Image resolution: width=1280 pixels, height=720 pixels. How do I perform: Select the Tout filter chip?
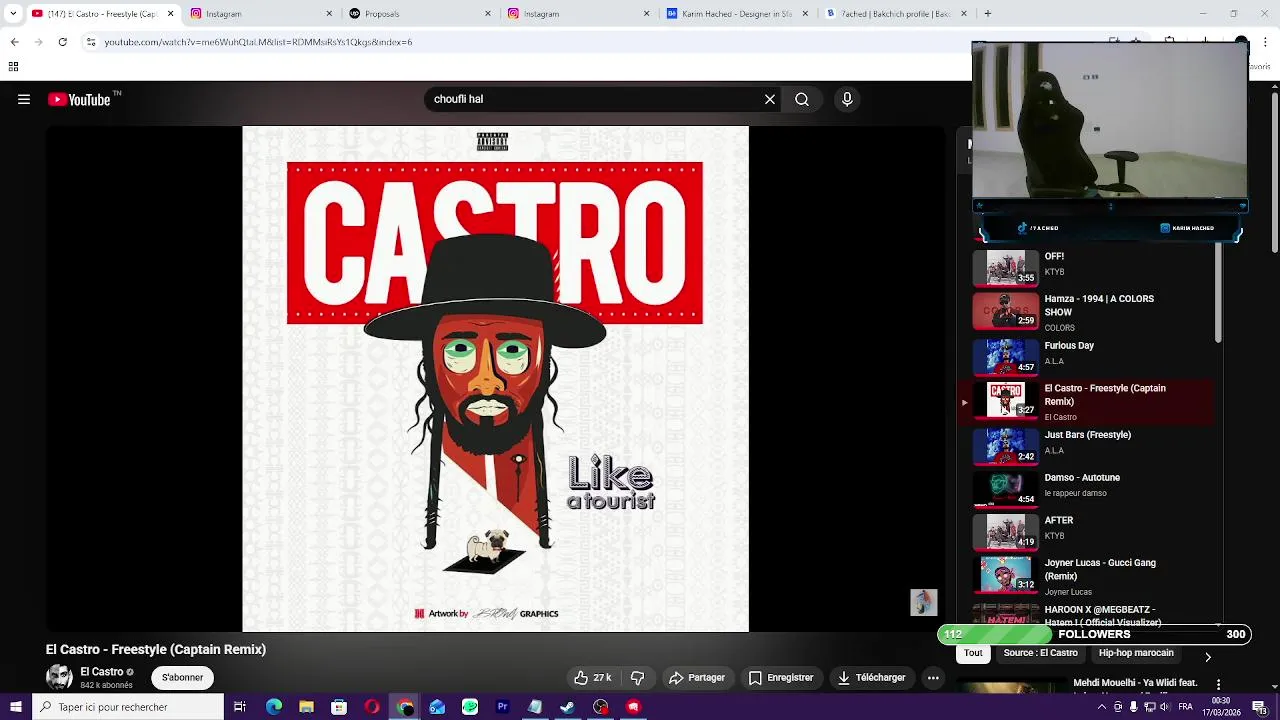973,653
